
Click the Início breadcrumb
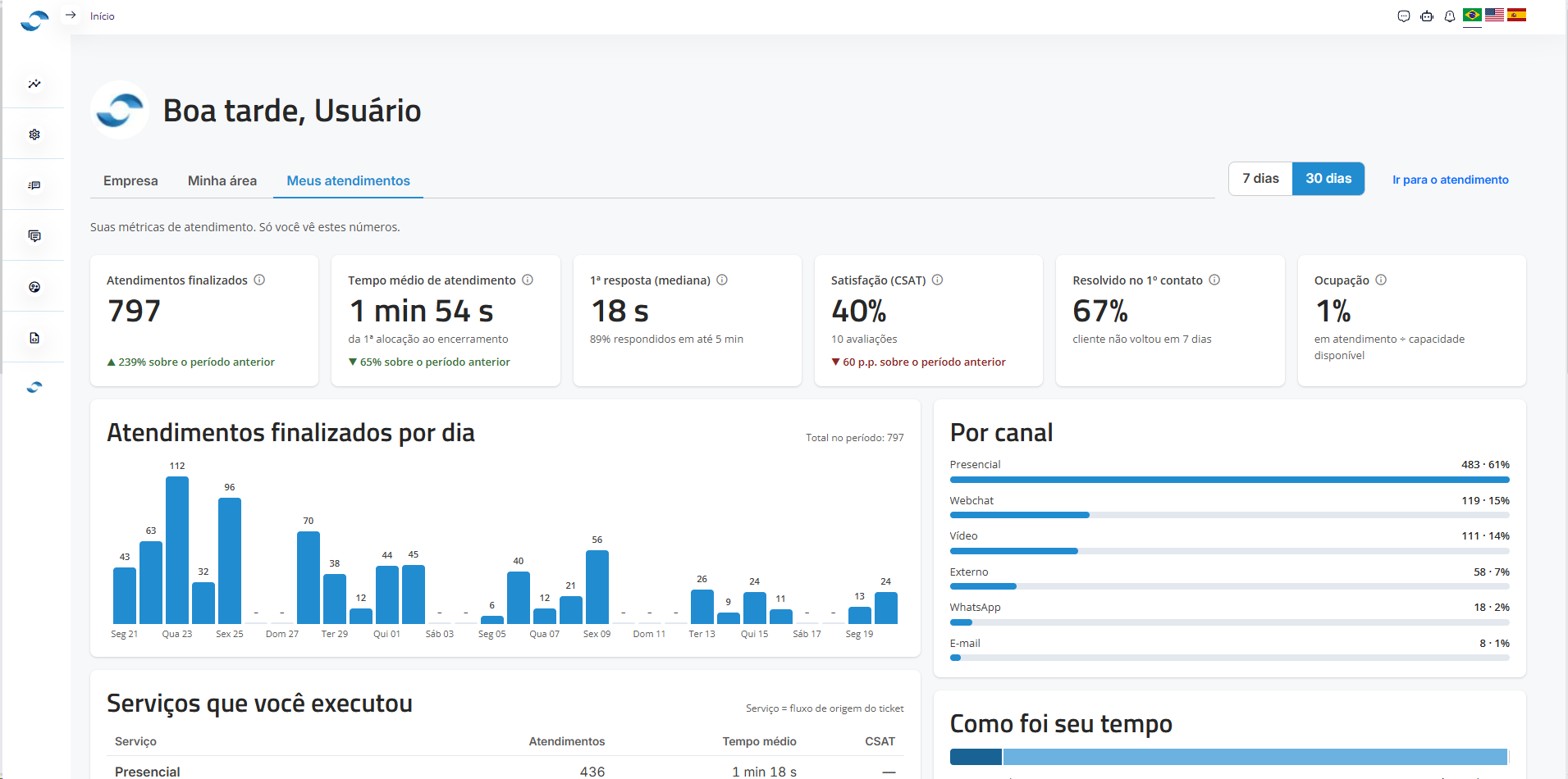tap(103, 16)
